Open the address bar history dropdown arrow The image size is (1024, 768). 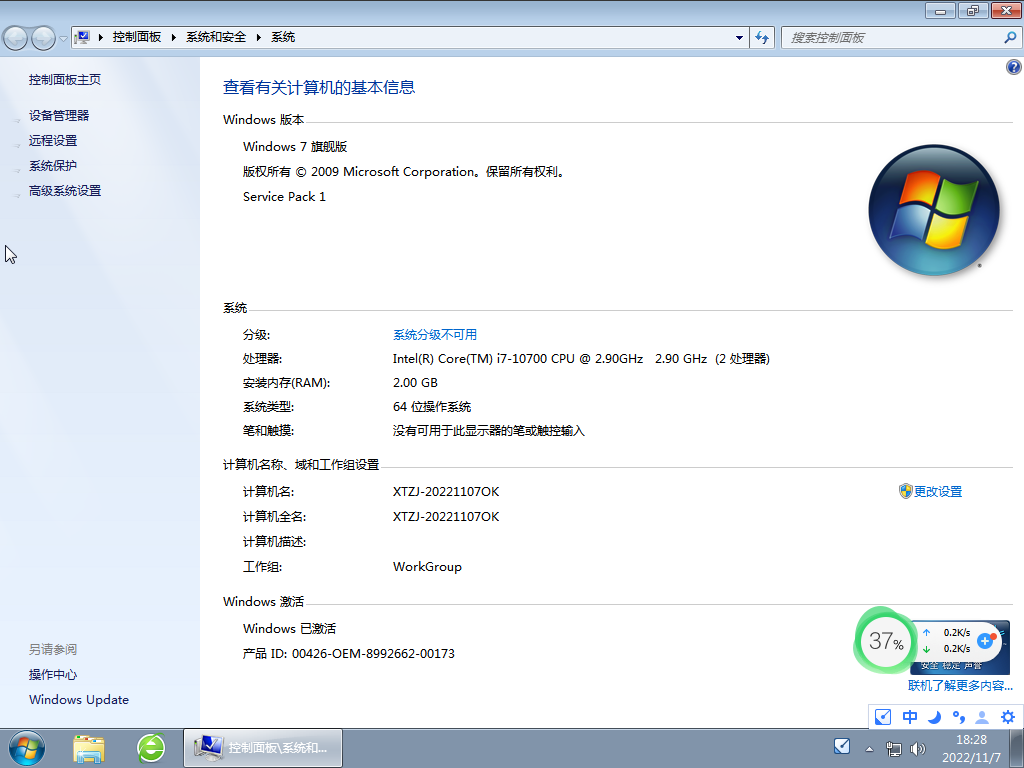pos(737,37)
